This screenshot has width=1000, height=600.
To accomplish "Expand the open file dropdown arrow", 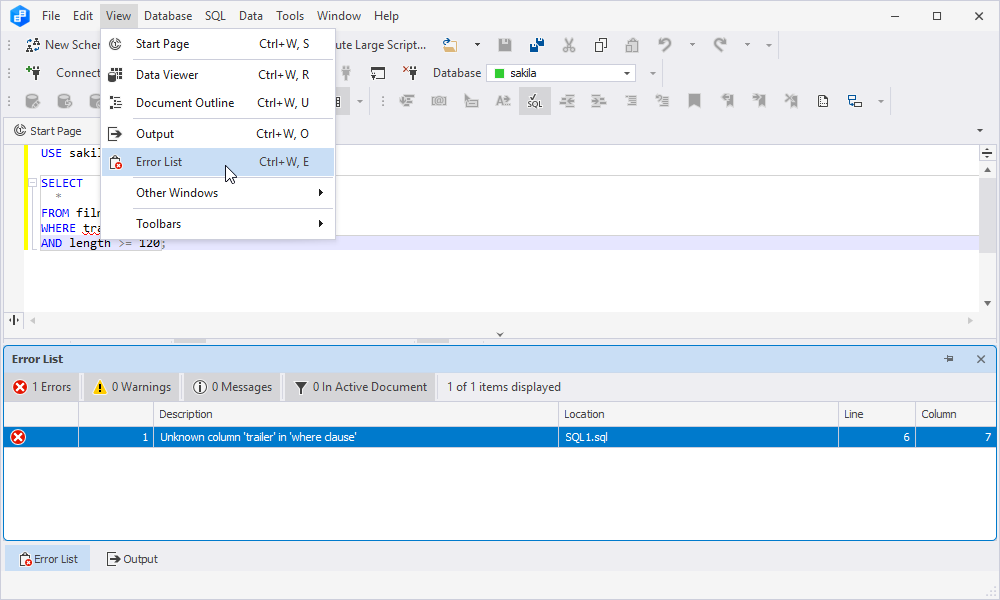I will pyautogui.click(x=477, y=45).
